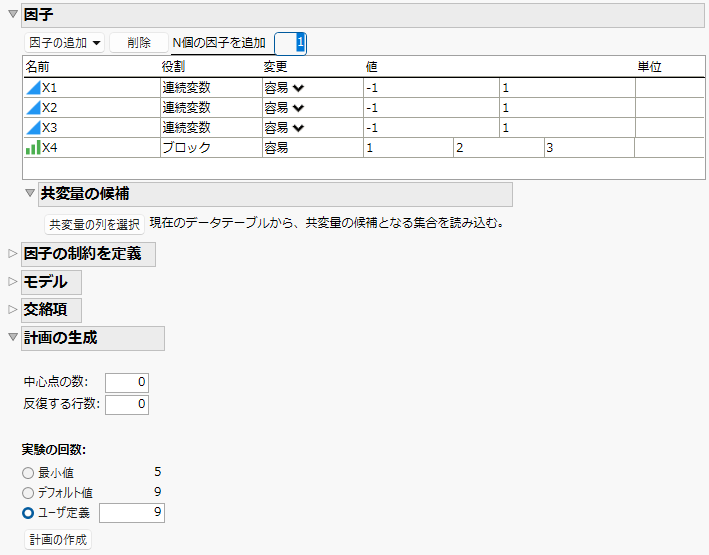Click the X1 role 連続変数 cell

click(211, 88)
